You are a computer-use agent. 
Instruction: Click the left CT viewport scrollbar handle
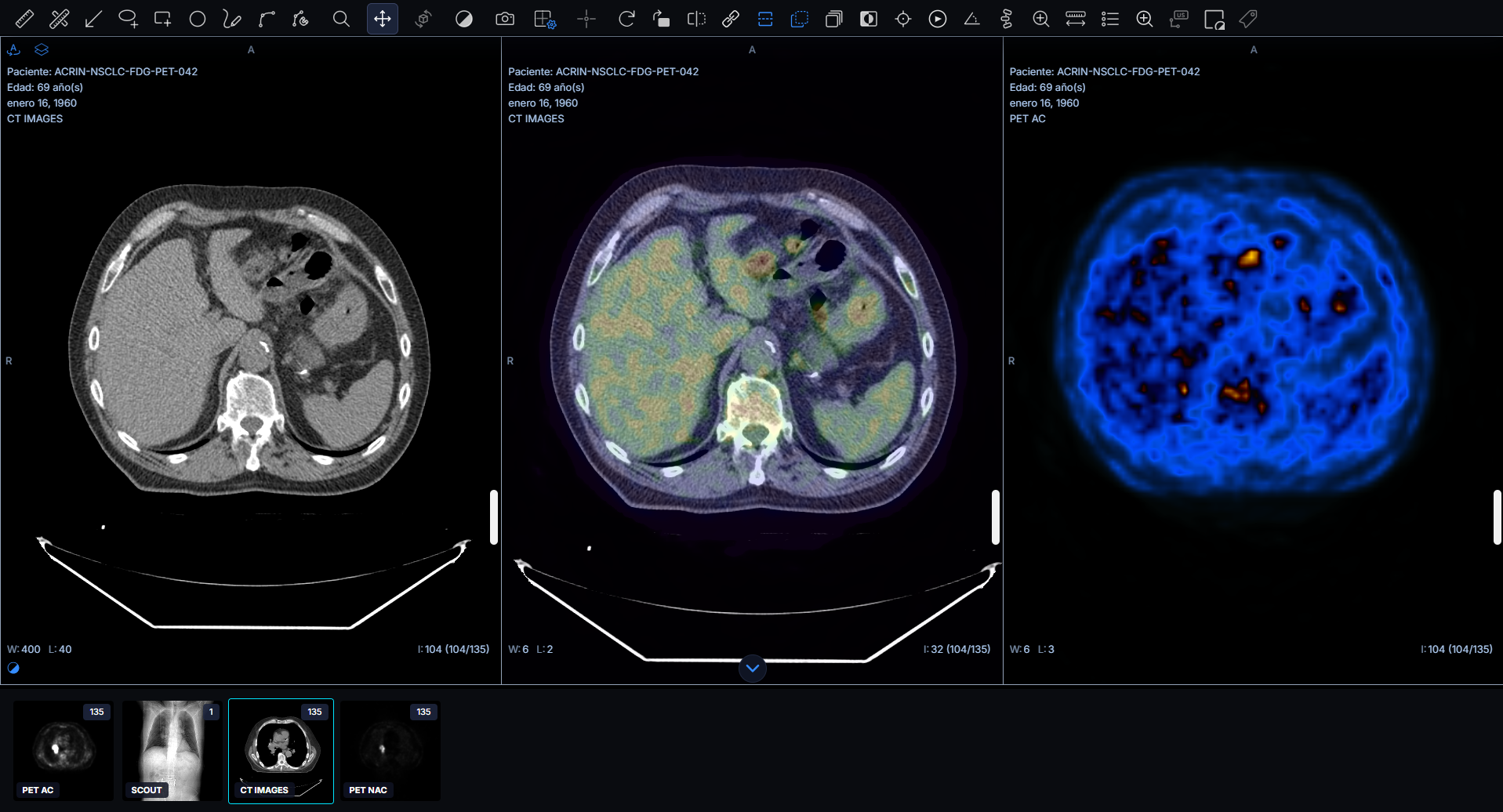[494, 517]
